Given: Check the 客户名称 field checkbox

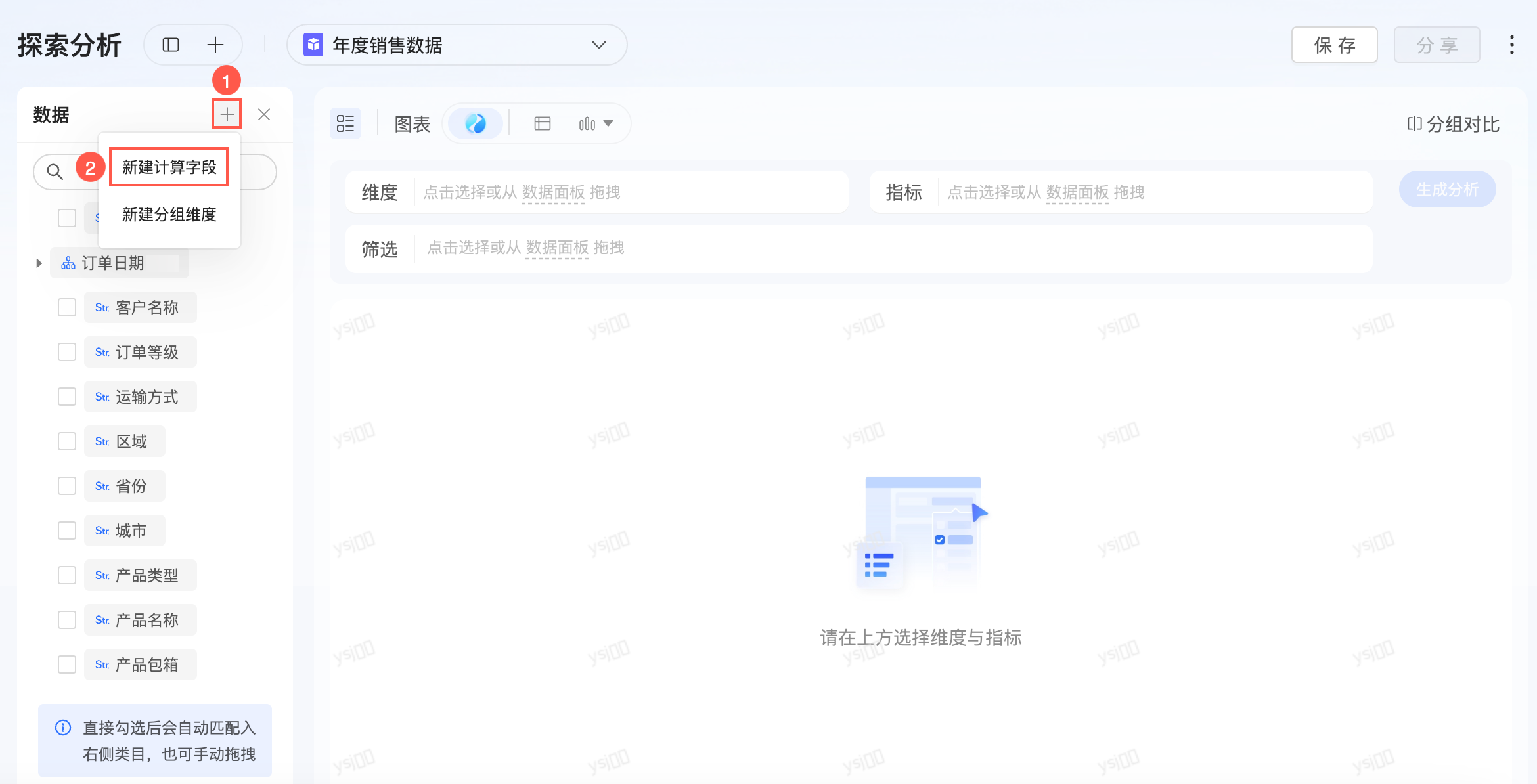Looking at the screenshot, I should [67, 307].
